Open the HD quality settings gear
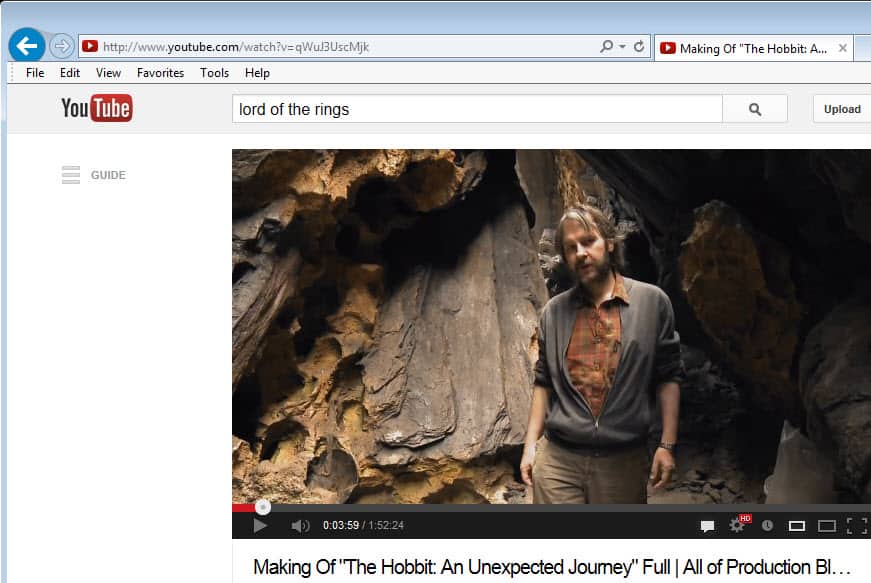The height and width of the screenshot is (583, 871). click(x=739, y=524)
